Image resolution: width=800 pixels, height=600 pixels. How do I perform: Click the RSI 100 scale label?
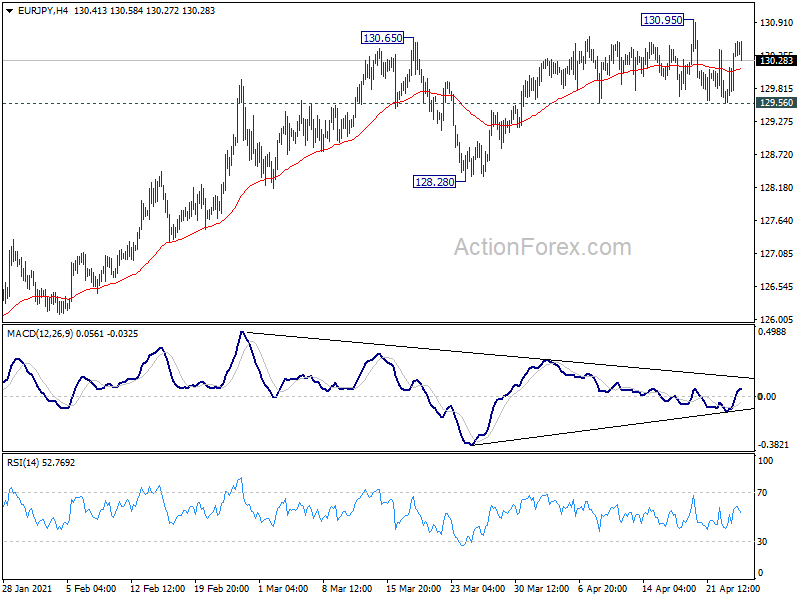(766, 461)
